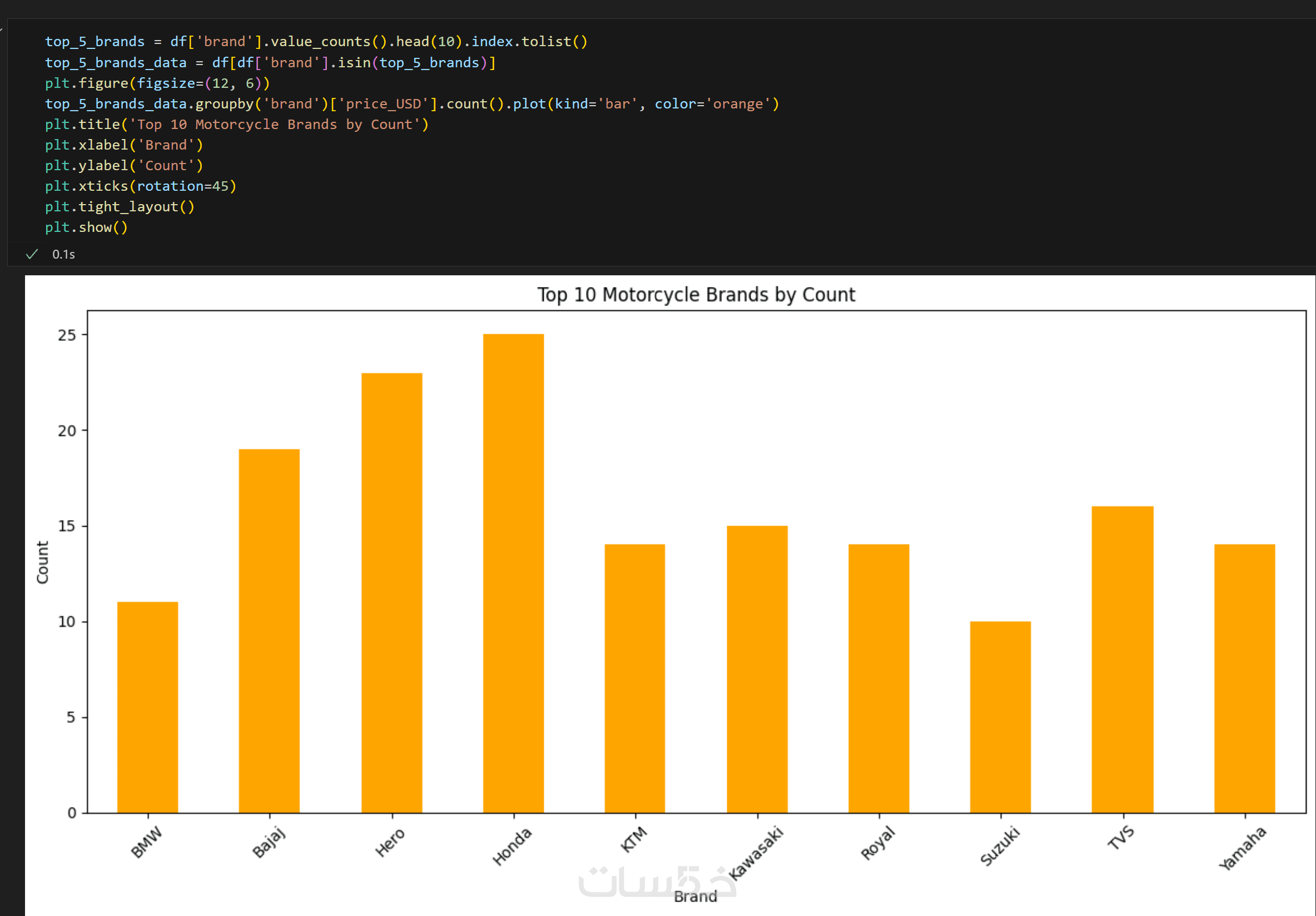Click the Honda bar in the chart
Viewport: 1316px width, 916px height.
513,573
